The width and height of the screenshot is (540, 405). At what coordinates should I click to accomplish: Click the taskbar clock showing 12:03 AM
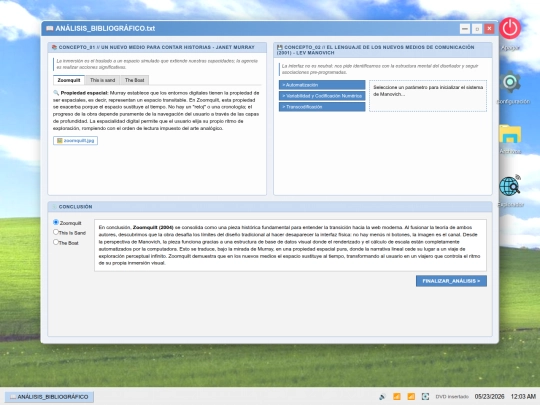tap(523, 397)
